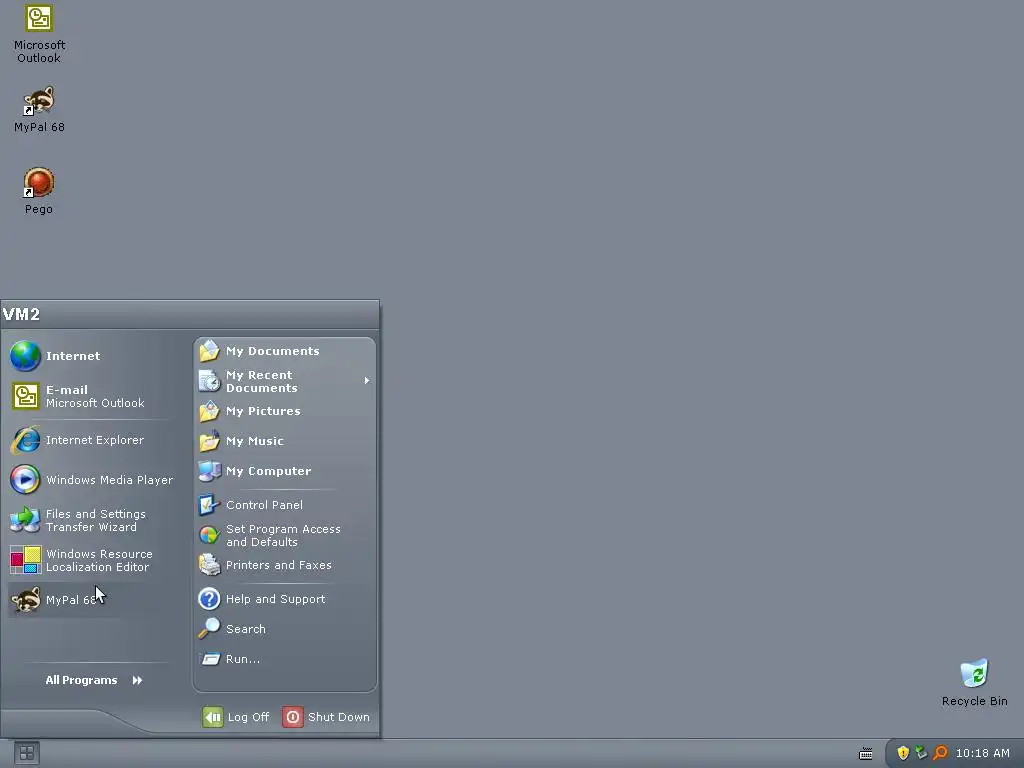Launch Windows Resource Localization Editor
The width and height of the screenshot is (1024, 768).
click(x=91, y=560)
